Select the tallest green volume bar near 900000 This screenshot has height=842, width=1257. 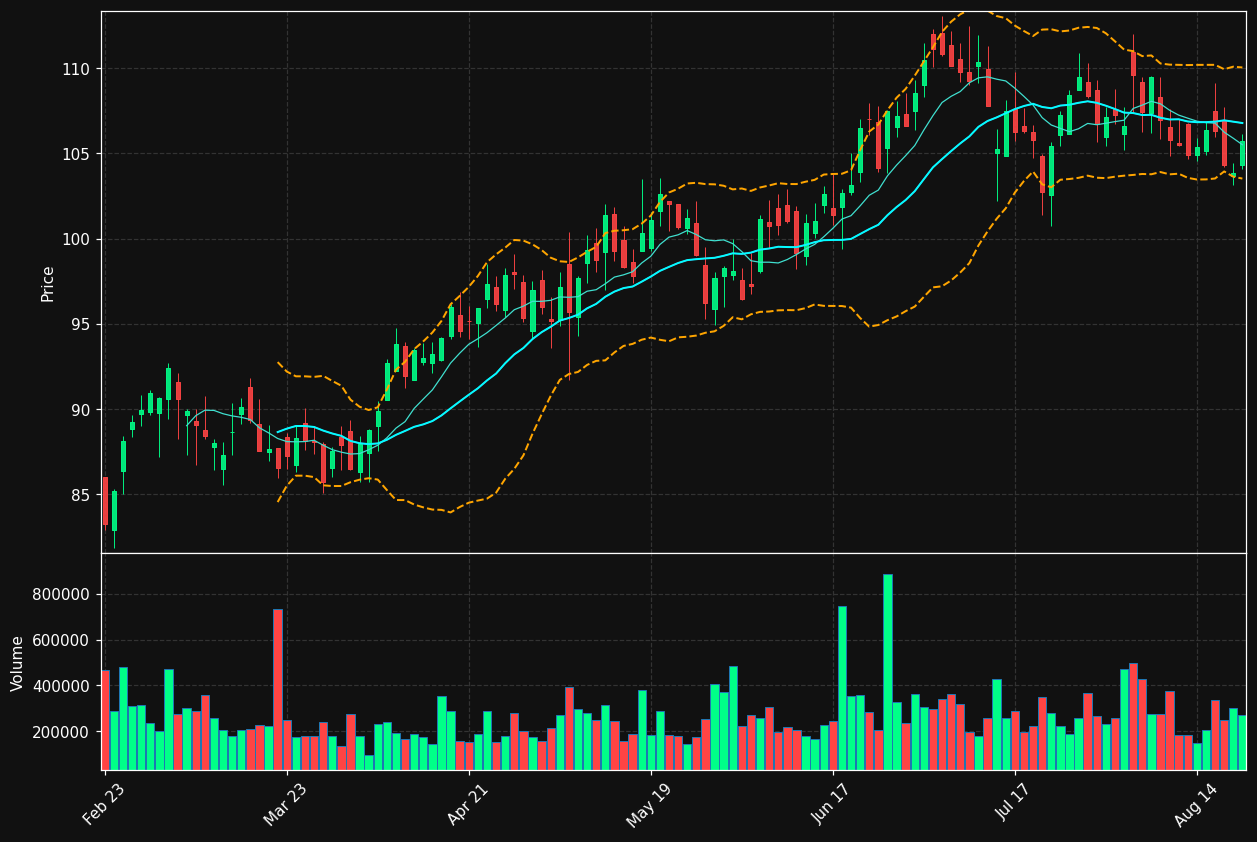[x=887, y=672]
